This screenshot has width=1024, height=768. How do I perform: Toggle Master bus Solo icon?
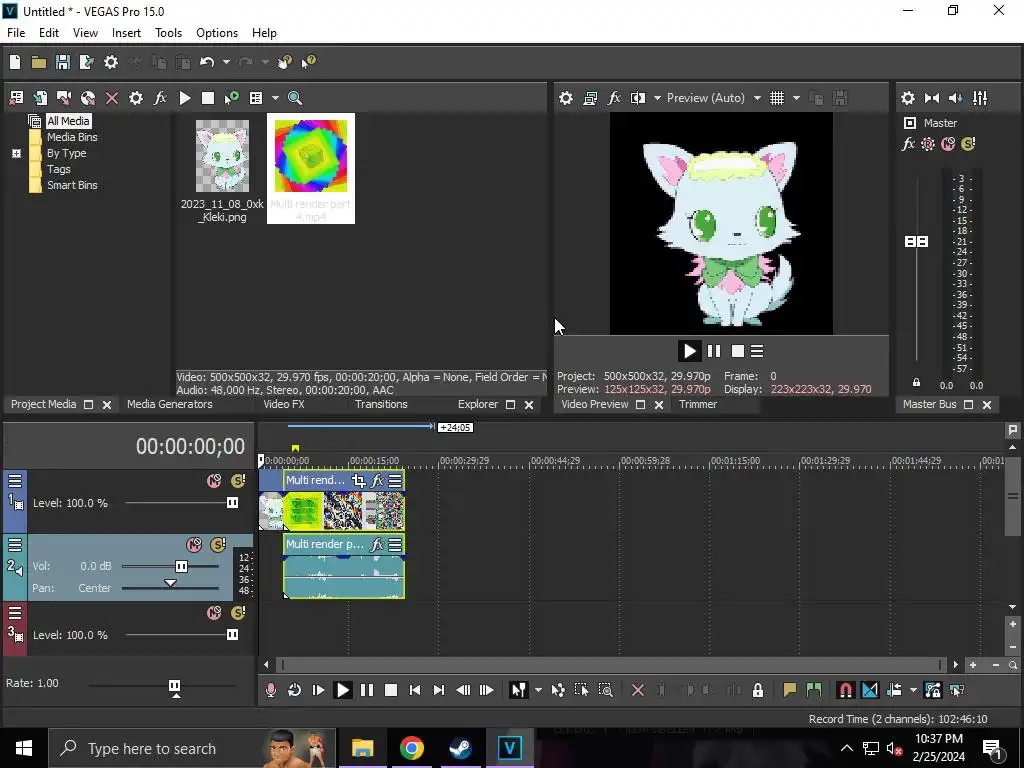[x=968, y=144]
